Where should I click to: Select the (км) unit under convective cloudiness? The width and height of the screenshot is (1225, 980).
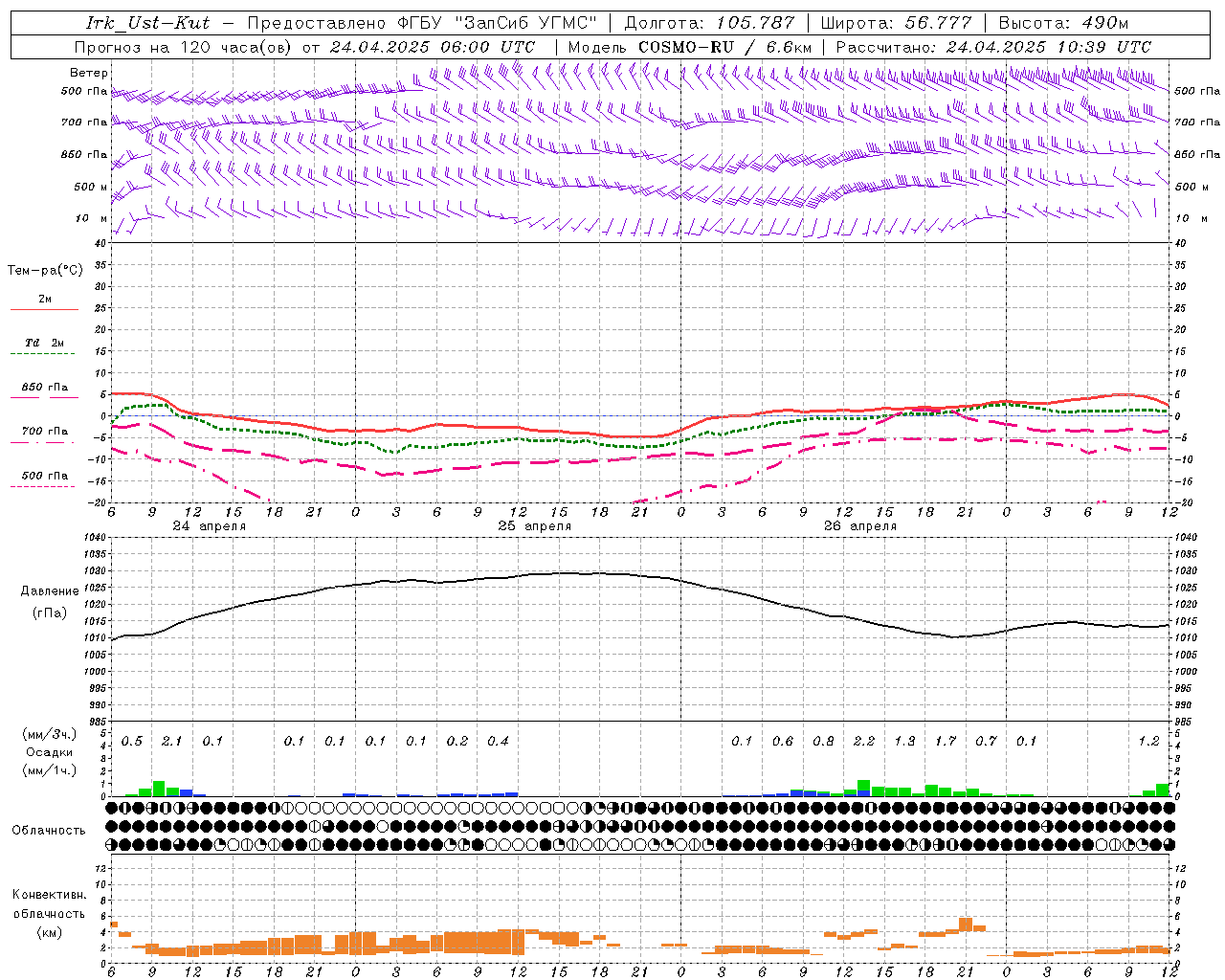click(x=49, y=932)
